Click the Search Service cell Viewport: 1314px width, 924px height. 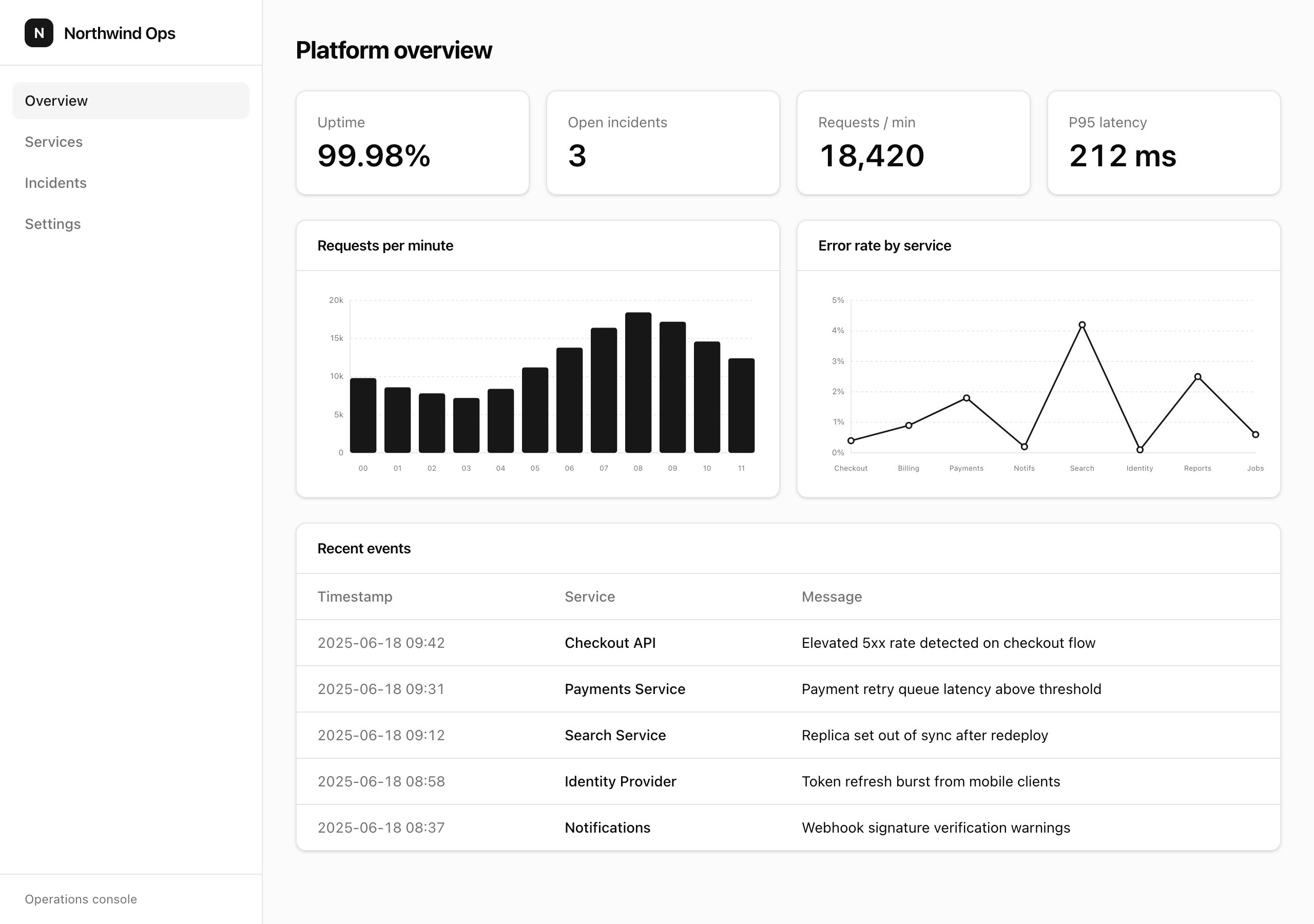click(615, 735)
